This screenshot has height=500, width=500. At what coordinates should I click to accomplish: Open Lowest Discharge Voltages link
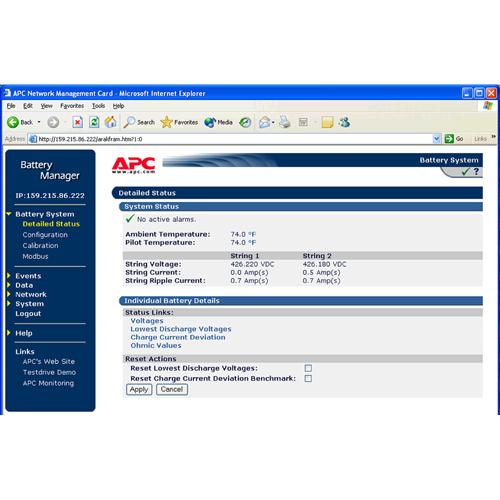181,329
